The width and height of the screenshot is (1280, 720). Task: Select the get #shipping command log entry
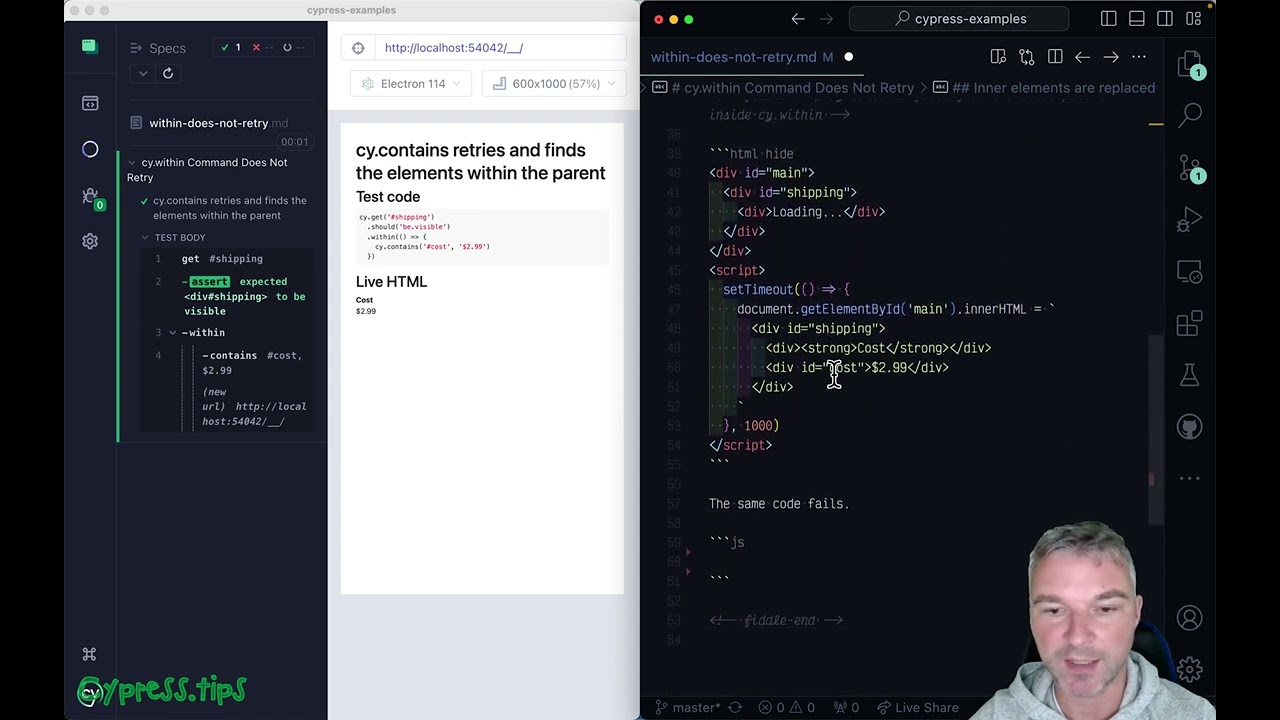click(231, 259)
